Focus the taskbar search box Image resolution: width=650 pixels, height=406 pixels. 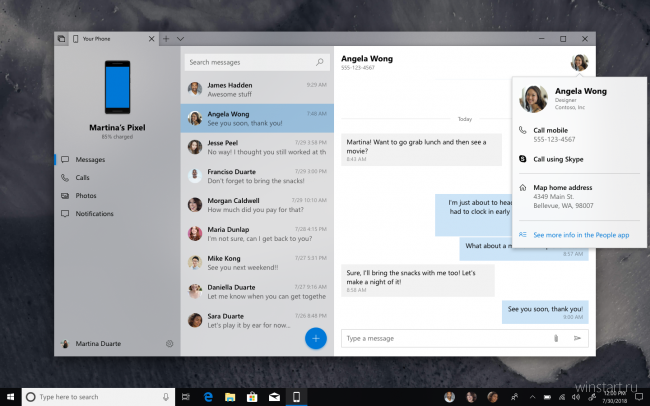pyautogui.click(x=98, y=397)
